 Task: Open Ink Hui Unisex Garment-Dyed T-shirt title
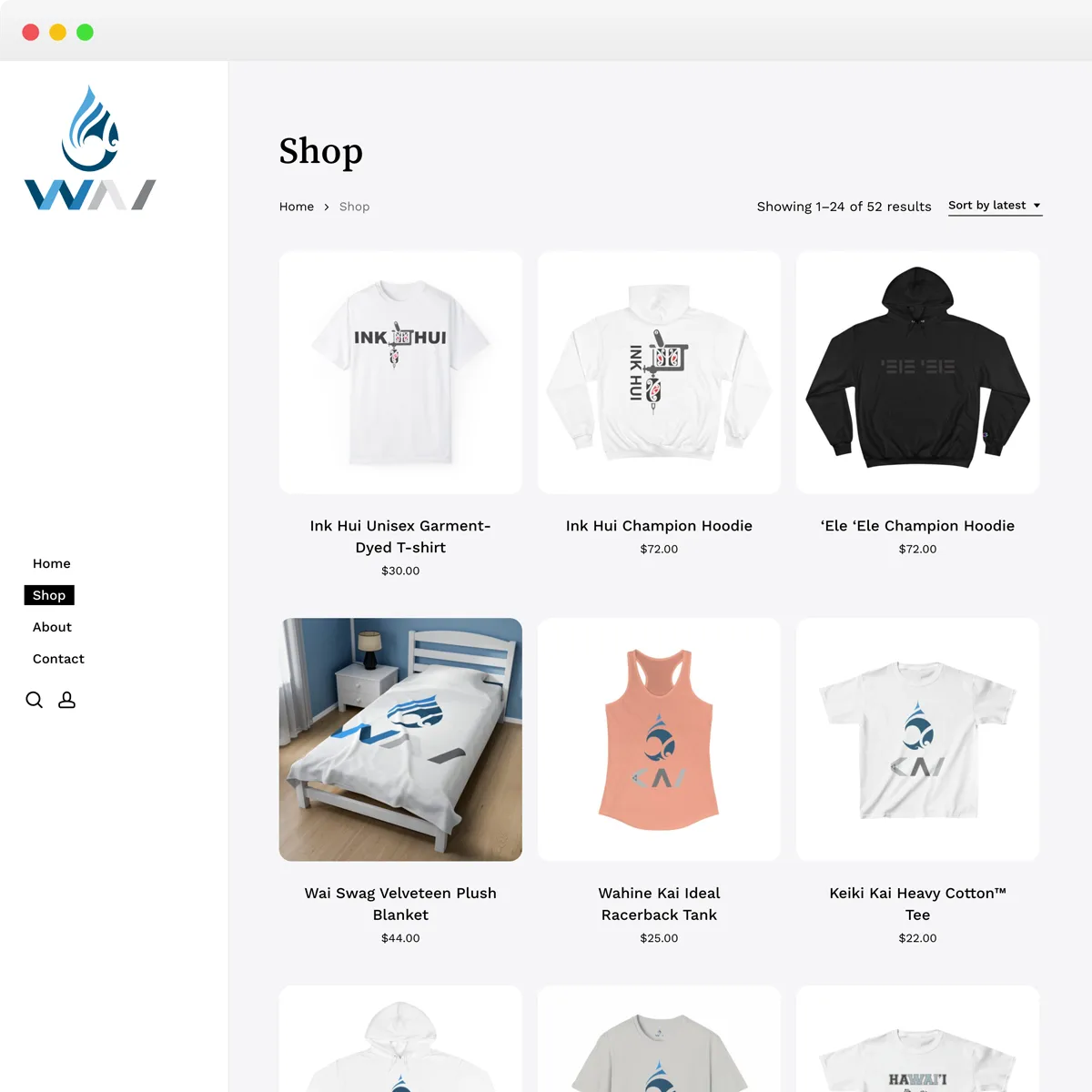tap(400, 537)
